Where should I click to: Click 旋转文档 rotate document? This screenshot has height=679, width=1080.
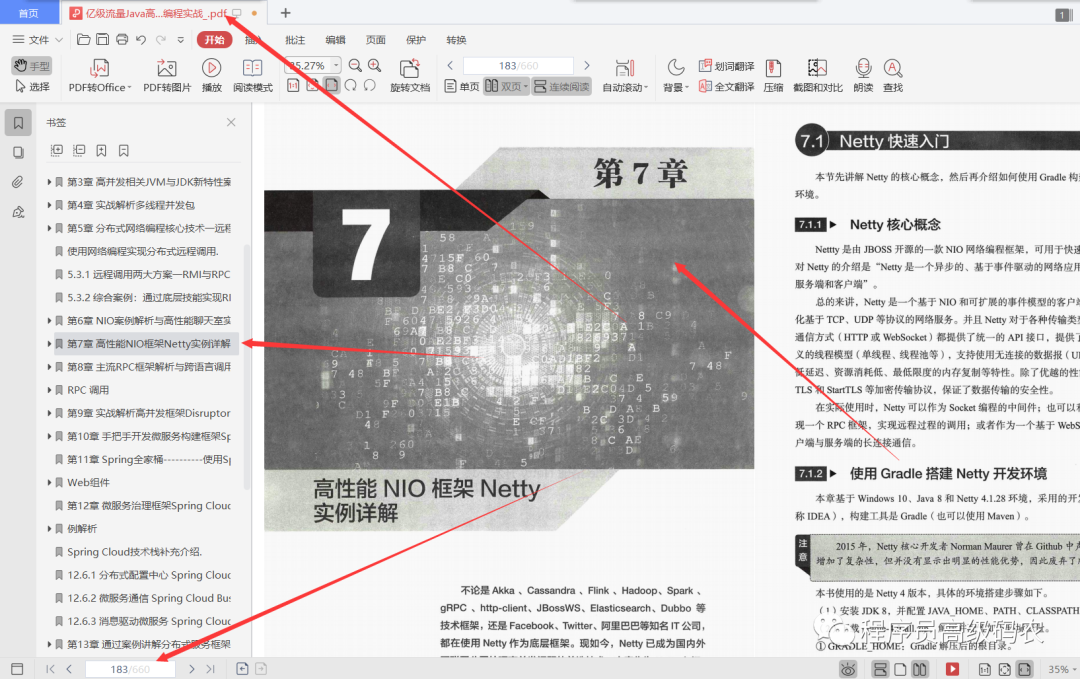410,76
